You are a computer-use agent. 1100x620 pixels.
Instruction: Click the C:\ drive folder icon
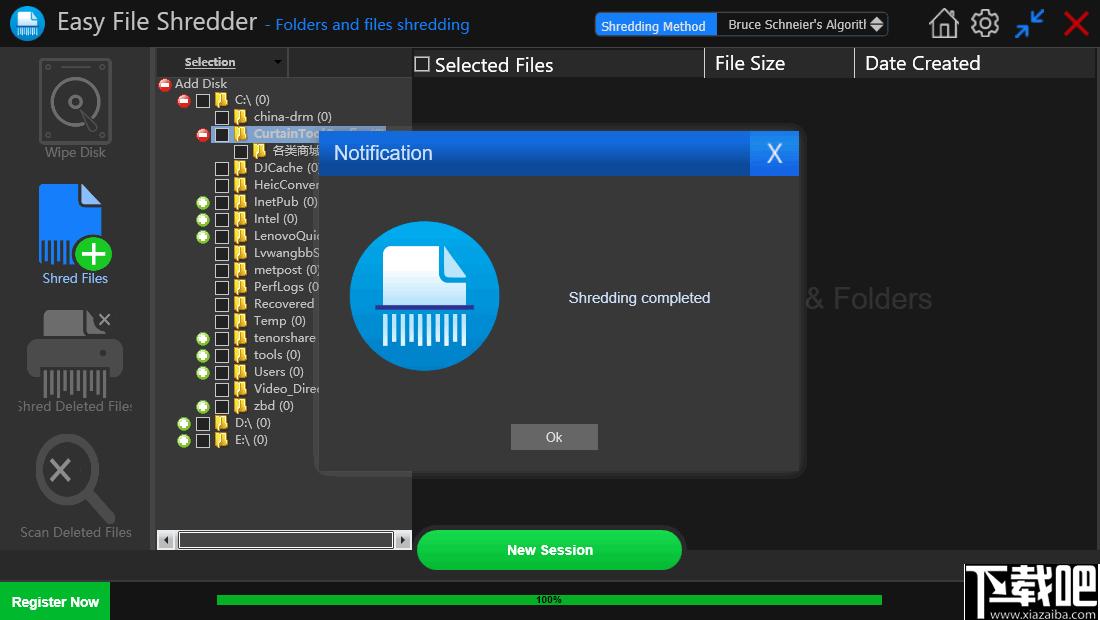click(x=222, y=100)
